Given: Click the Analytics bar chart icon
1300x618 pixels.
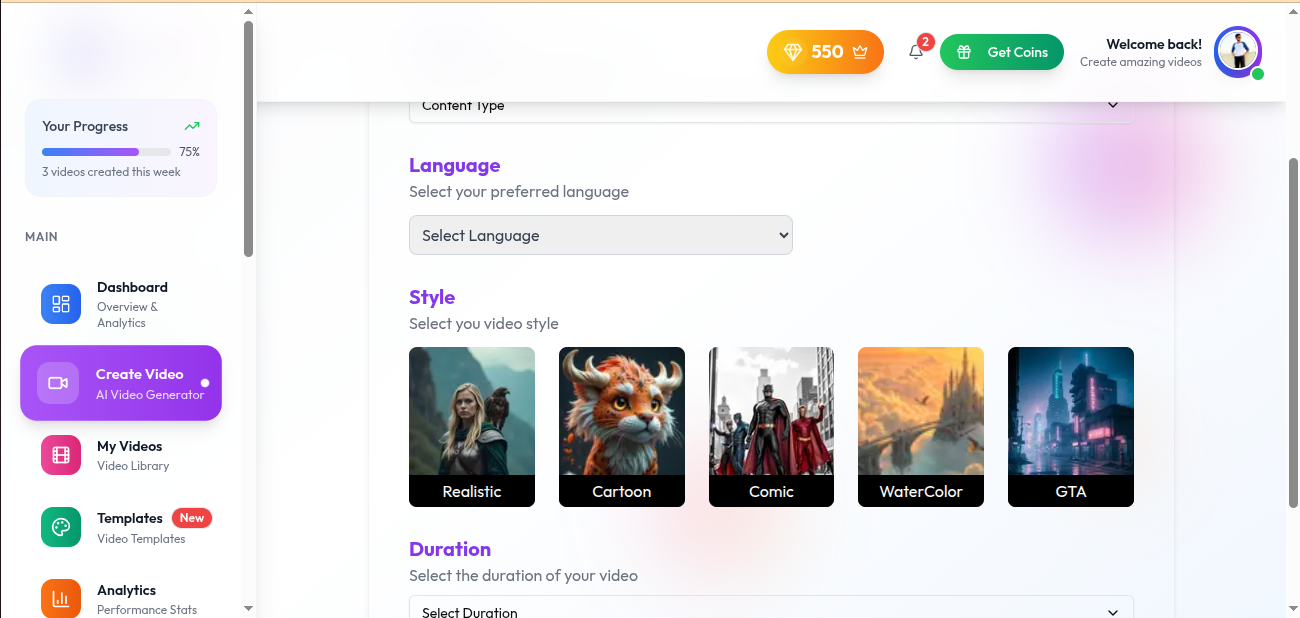Looking at the screenshot, I should pyautogui.click(x=61, y=598).
